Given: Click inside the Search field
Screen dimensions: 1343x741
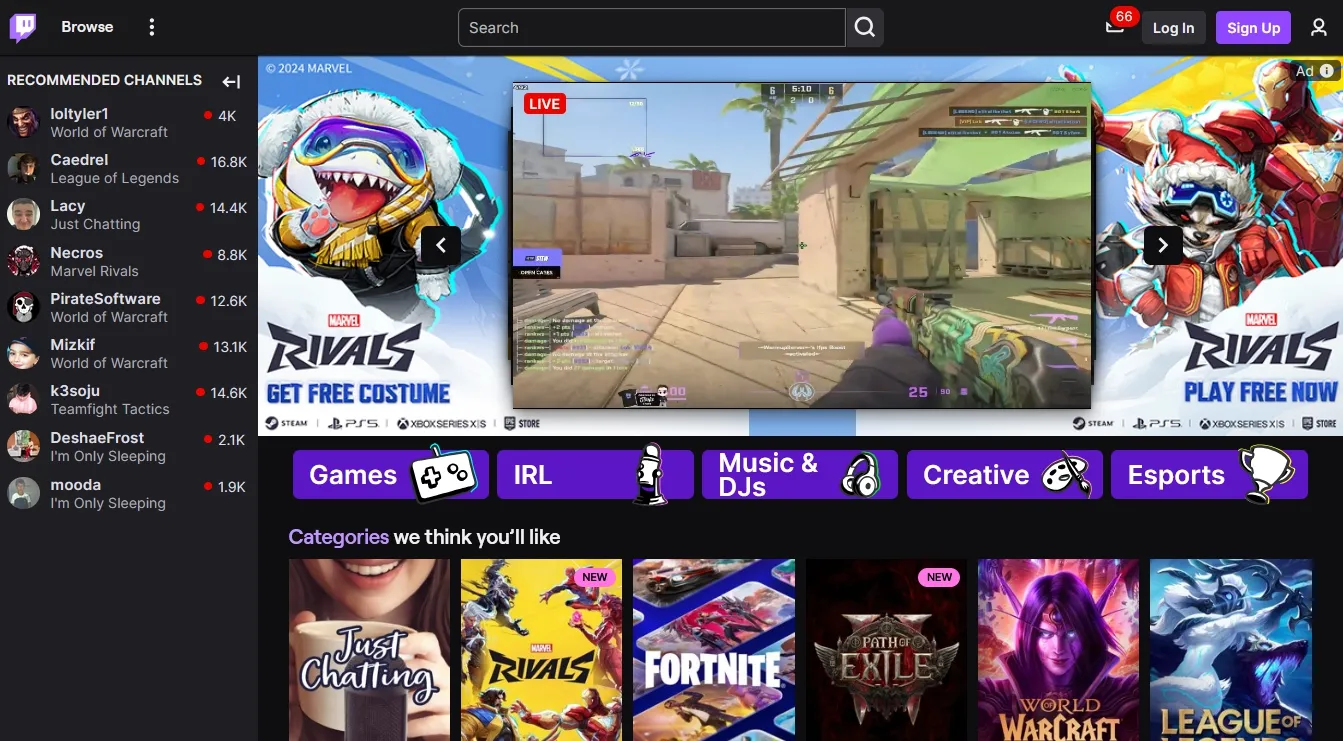Looking at the screenshot, I should [651, 28].
